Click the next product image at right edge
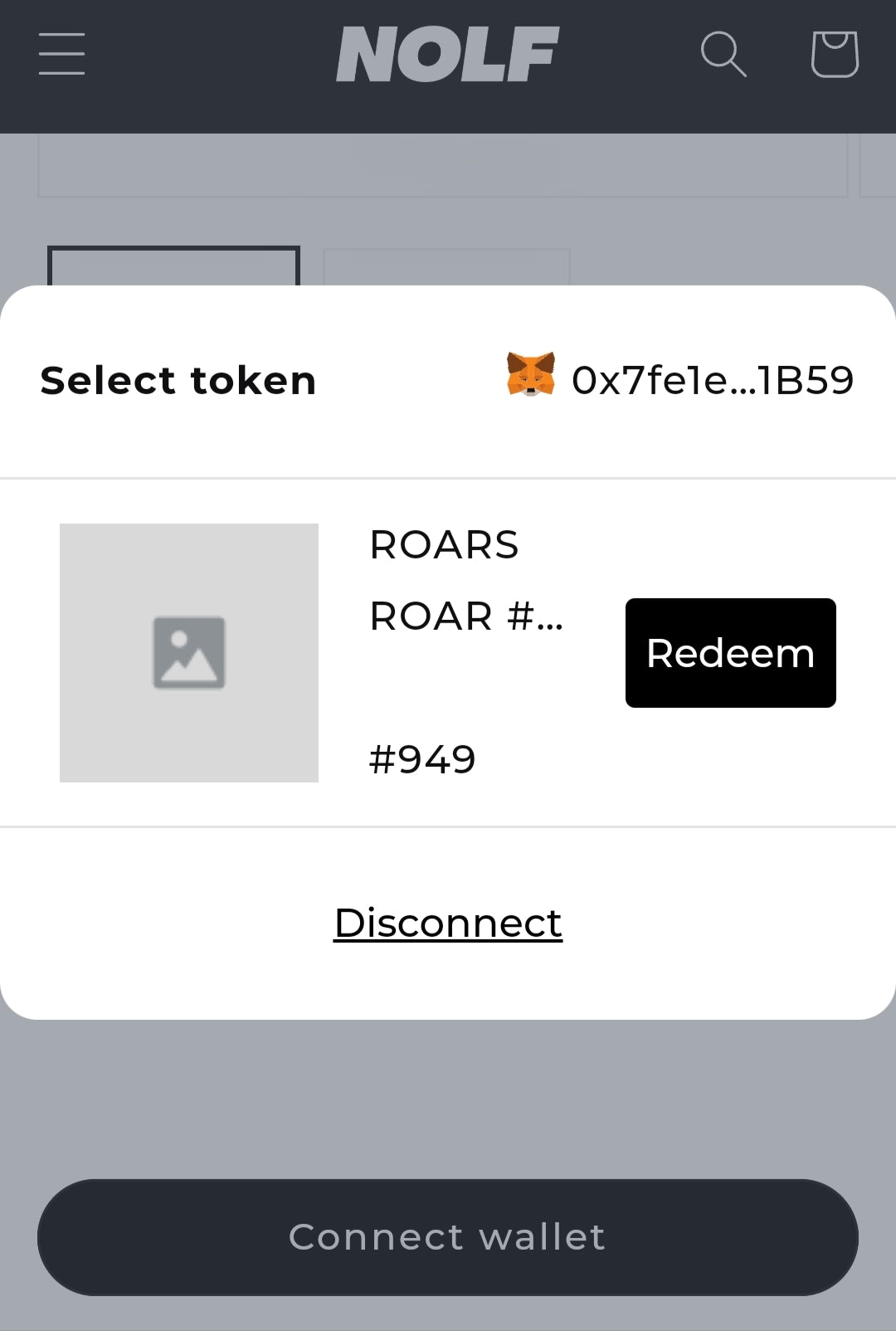This screenshot has height=1331, width=896. point(878,166)
